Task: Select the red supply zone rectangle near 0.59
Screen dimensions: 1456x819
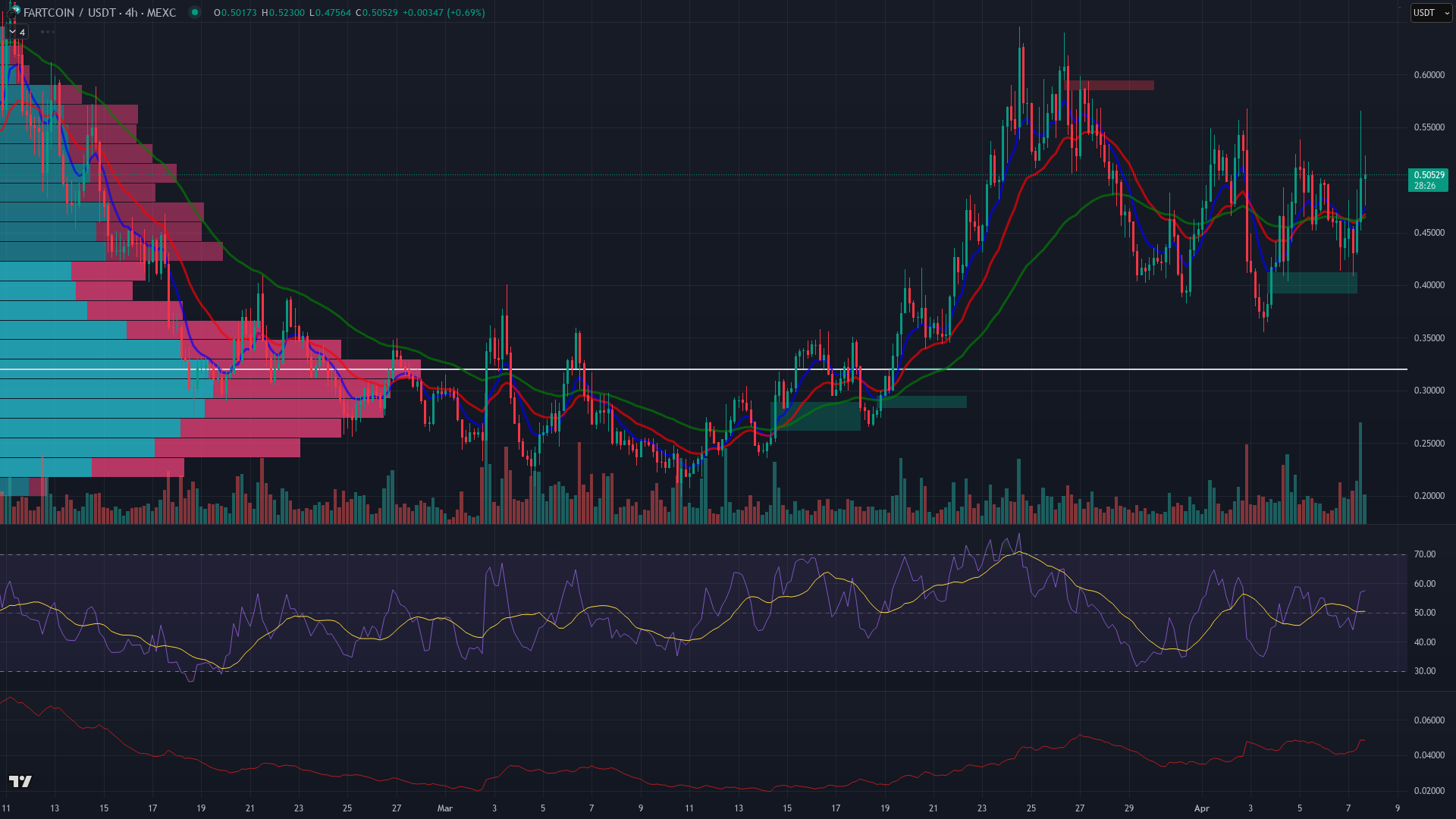Action: pos(1109,86)
